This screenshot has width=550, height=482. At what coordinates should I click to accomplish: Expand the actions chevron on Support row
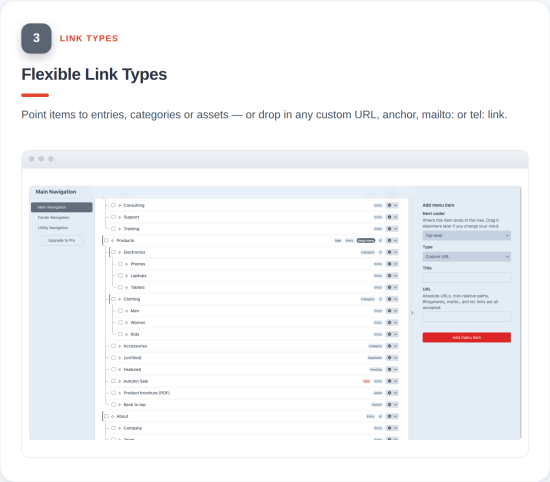396,217
